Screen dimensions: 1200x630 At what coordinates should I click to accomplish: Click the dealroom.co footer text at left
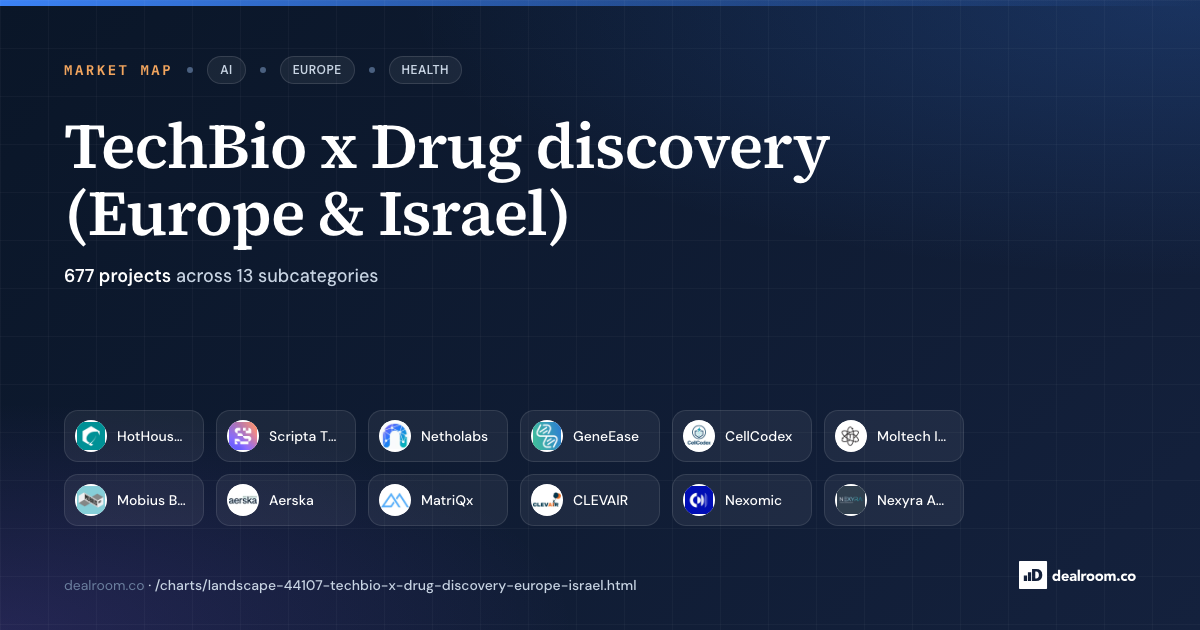(x=104, y=585)
